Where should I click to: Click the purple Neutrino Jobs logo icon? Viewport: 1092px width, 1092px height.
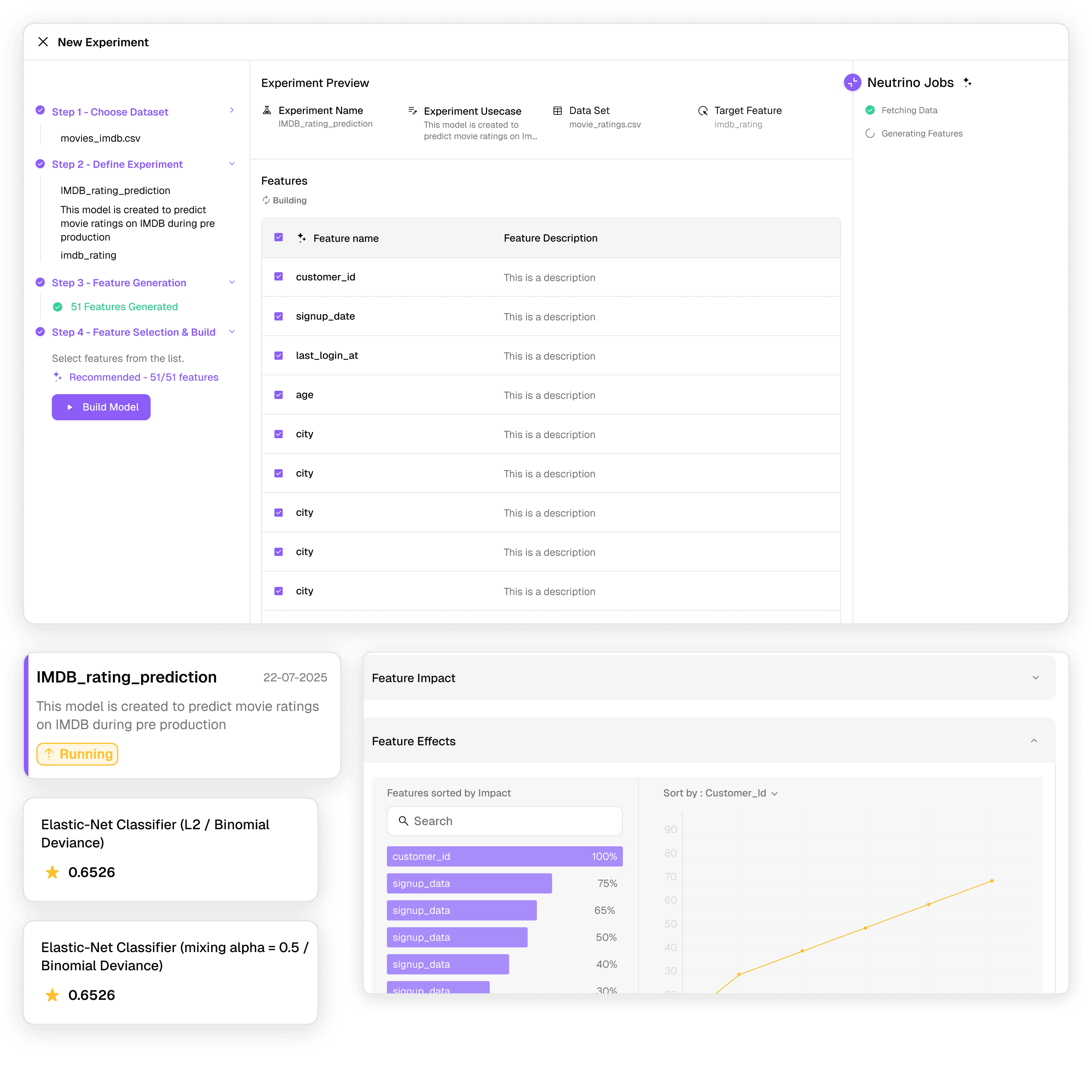click(x=852, y=82)
